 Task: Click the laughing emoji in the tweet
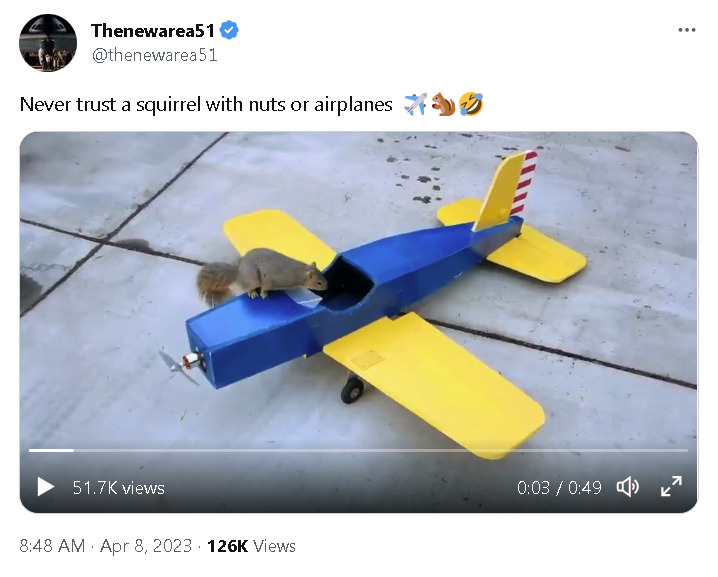[471, 104]
